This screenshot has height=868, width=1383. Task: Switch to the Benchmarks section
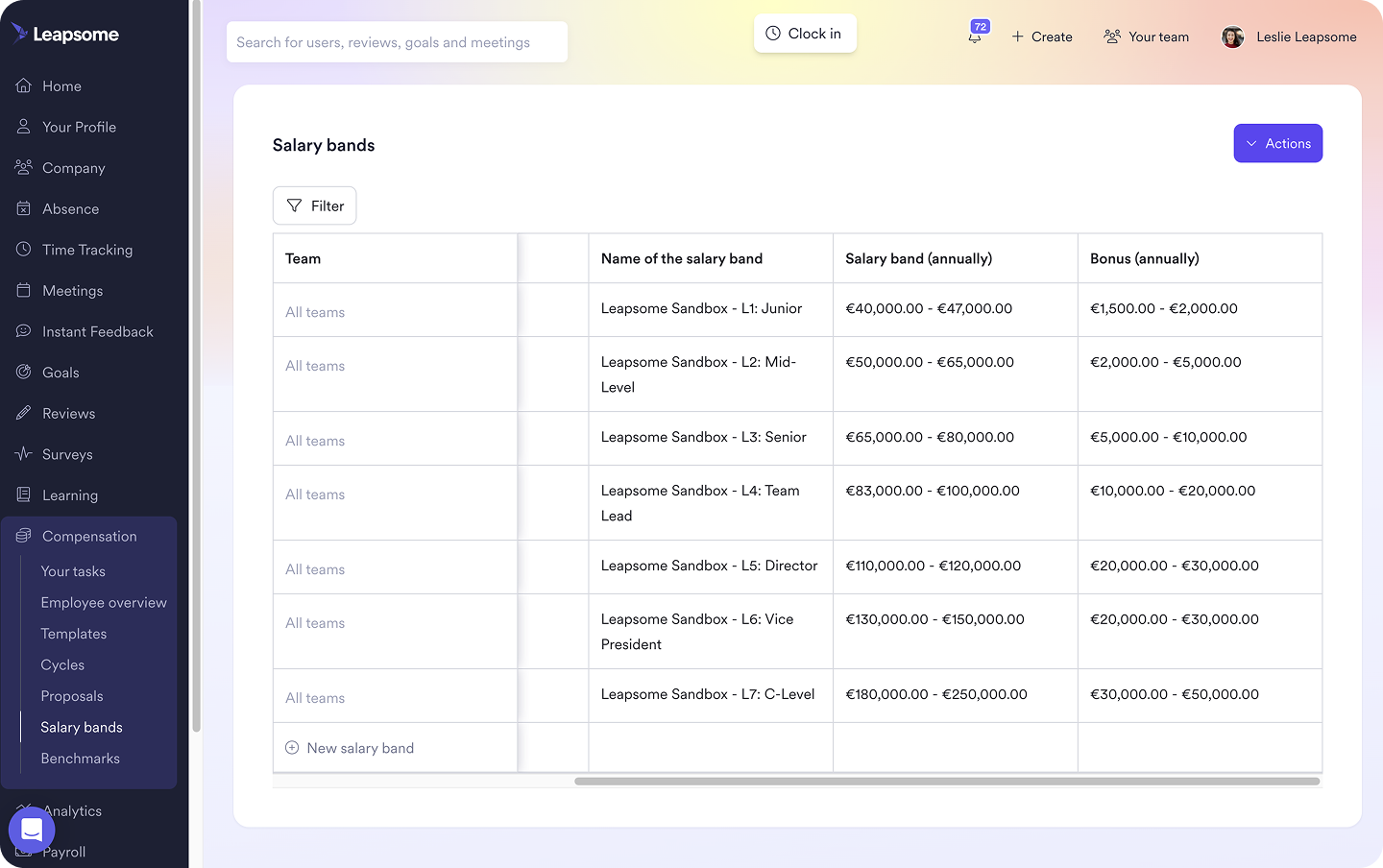click(80, 758)
